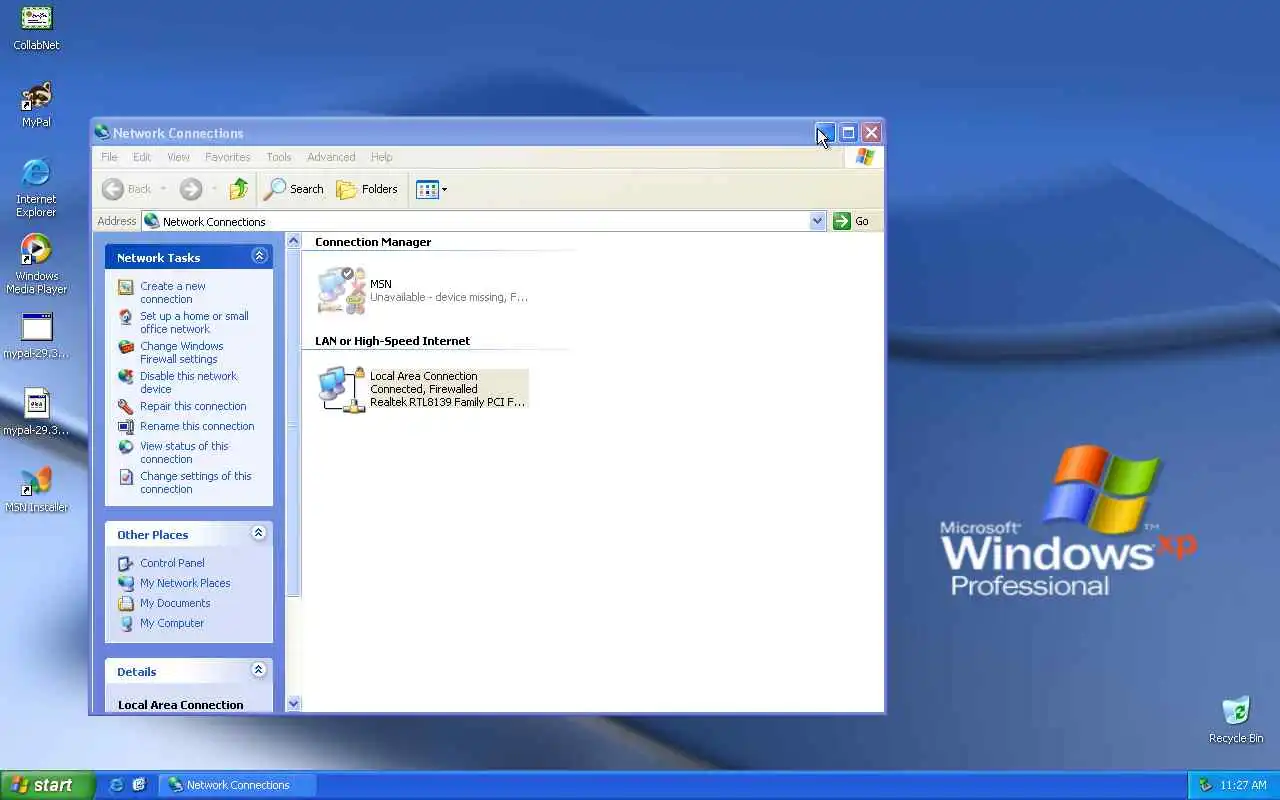Open the Tools menu
The width and height of the screenshot is (1280, 800).
279,157
